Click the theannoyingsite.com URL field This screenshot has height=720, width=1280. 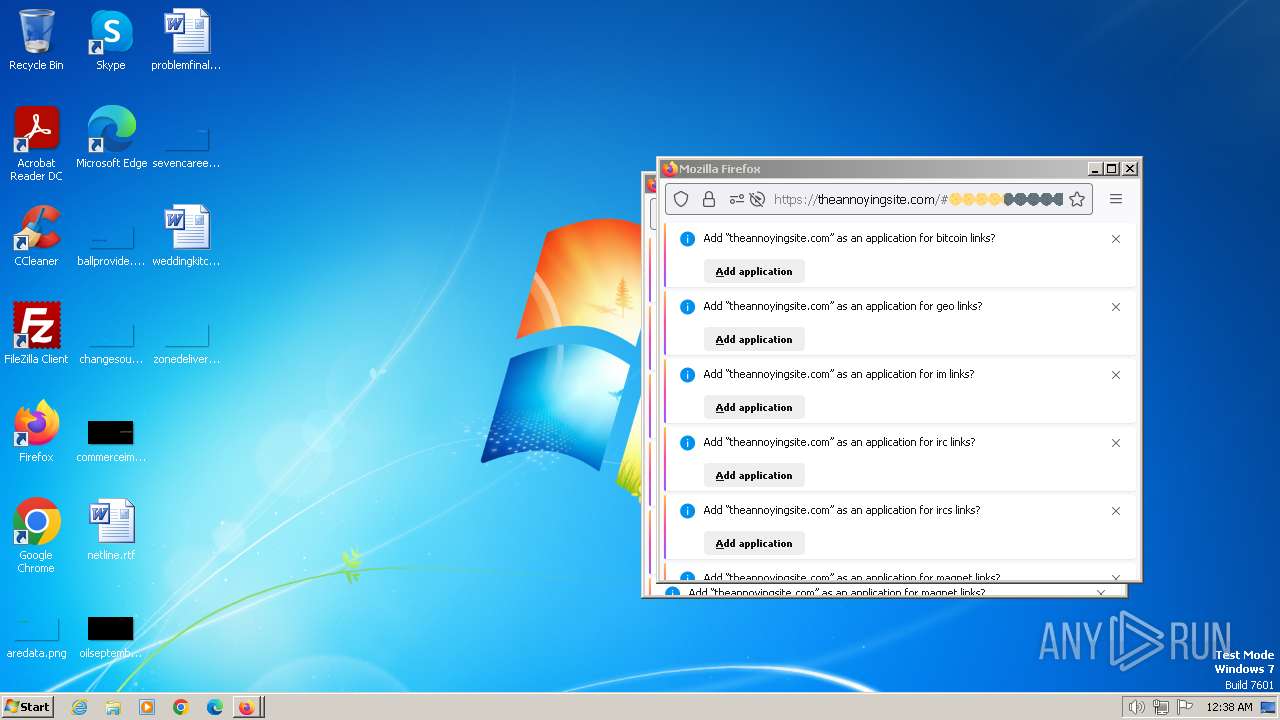click(879, 199)
